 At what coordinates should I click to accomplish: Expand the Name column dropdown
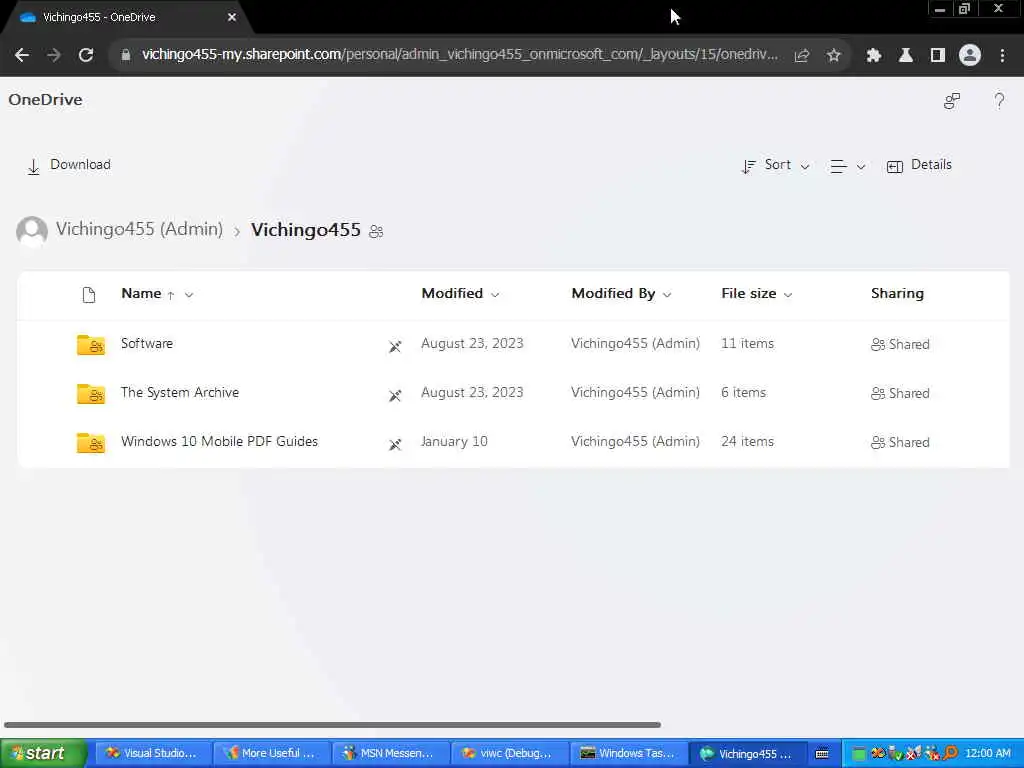tap(189, 295)
